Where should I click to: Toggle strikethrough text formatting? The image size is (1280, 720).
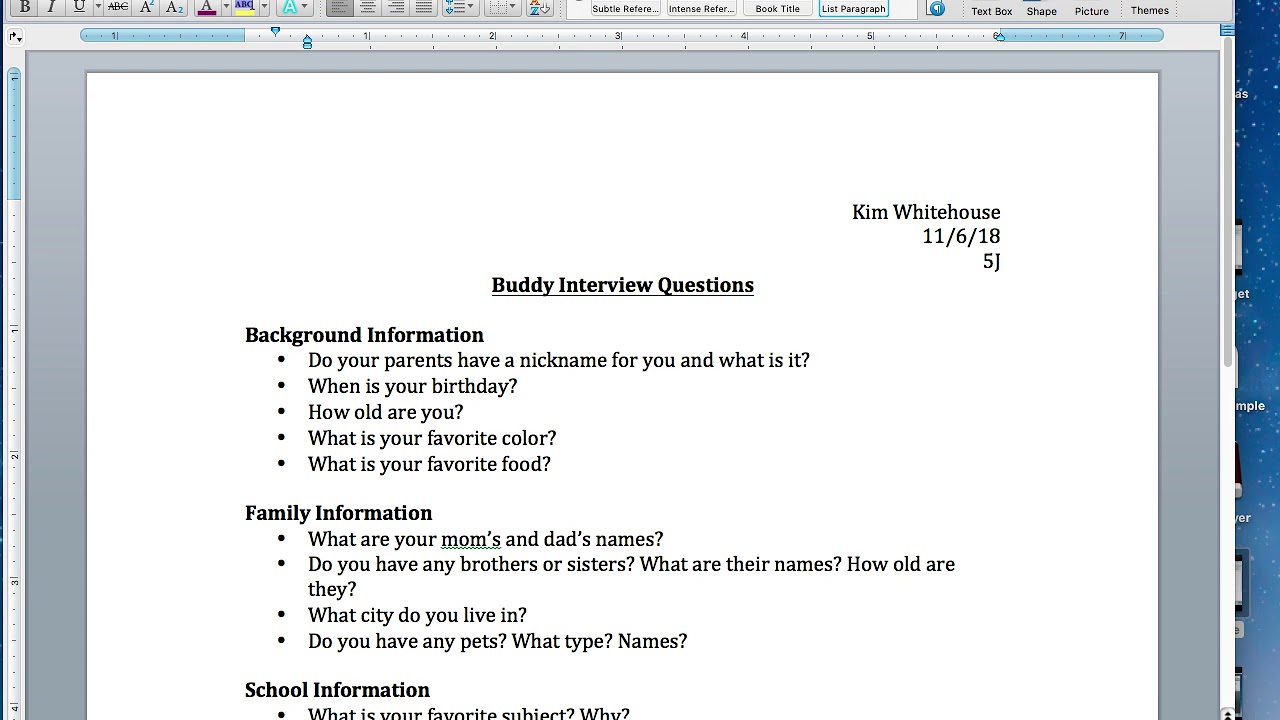(118, 7)
